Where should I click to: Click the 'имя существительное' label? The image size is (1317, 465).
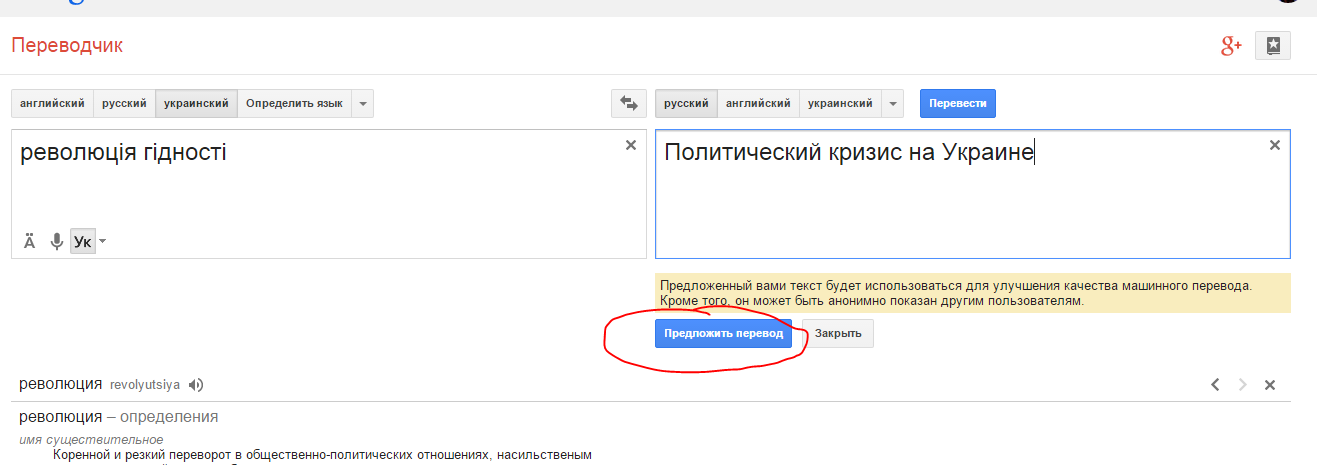click(91, 440)
